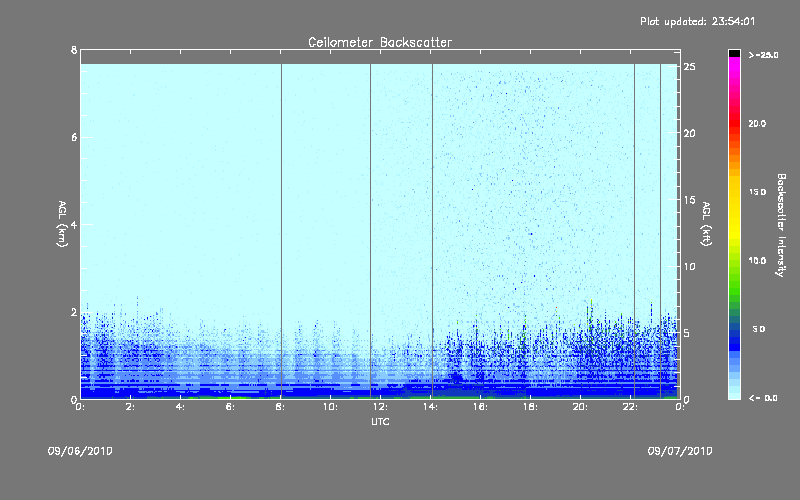Viewport: 800px width, 500px height.
Task: Click the '<= 0.0' colorbar label
Action: click(x=763, y=398)
